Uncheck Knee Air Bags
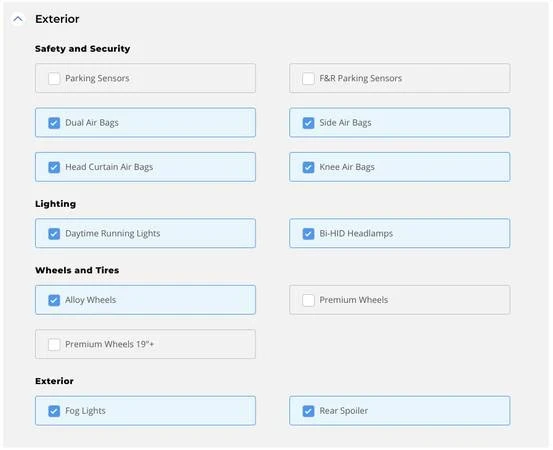553x450 pixels. (x=308, y=167)
